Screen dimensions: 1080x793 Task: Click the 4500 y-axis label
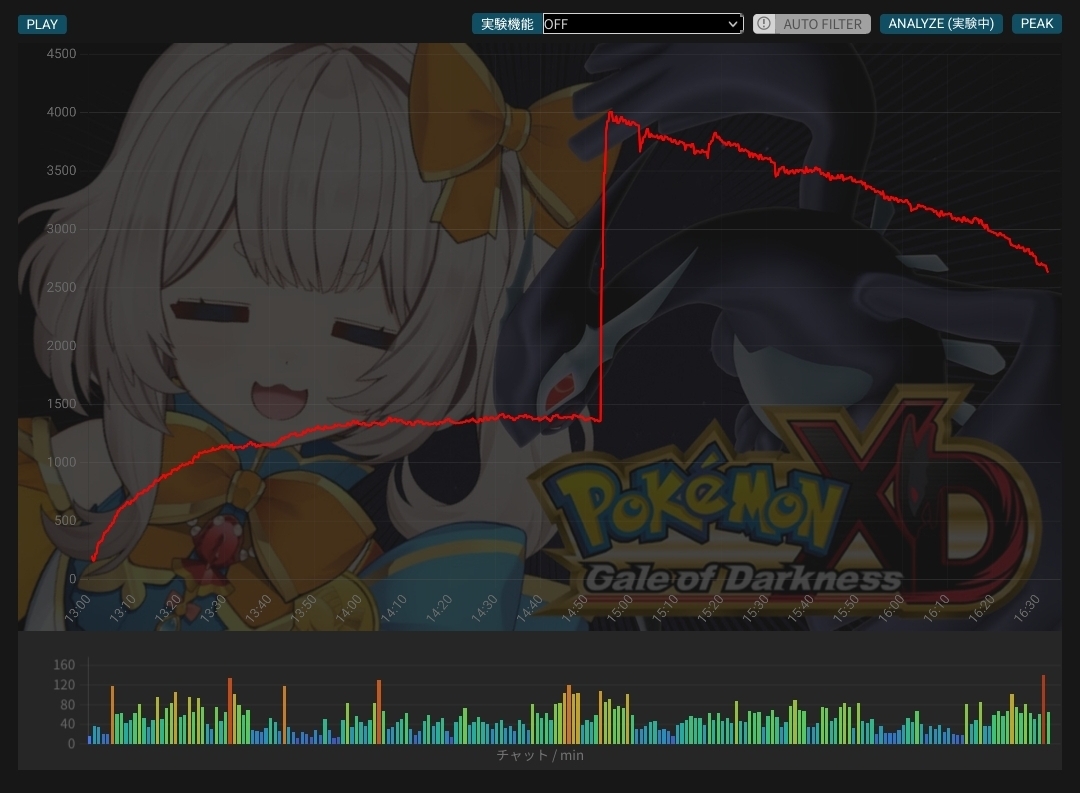coord(61,54)
